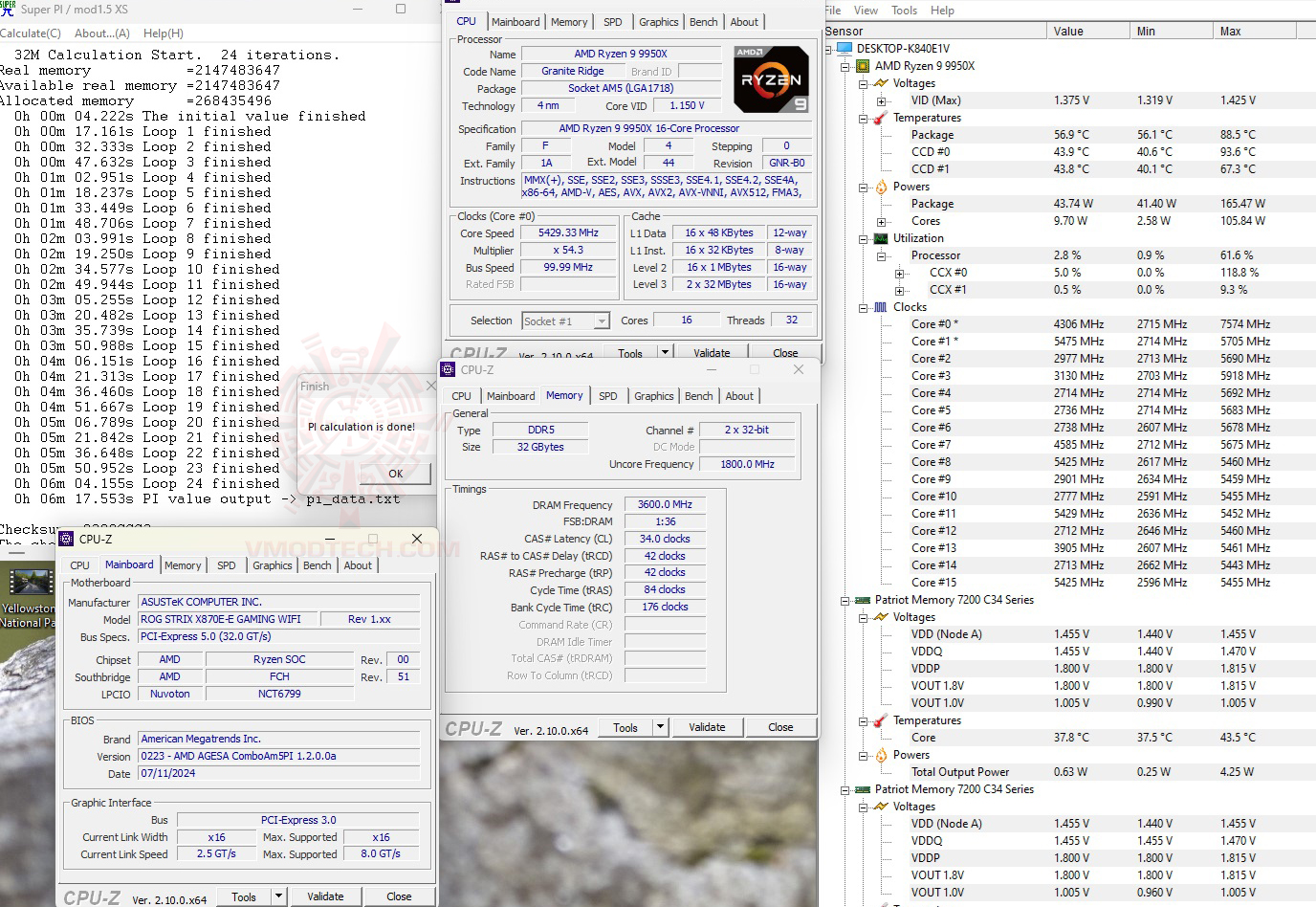Collapse the first Patriot Memory 7200 C34 node

845,600
